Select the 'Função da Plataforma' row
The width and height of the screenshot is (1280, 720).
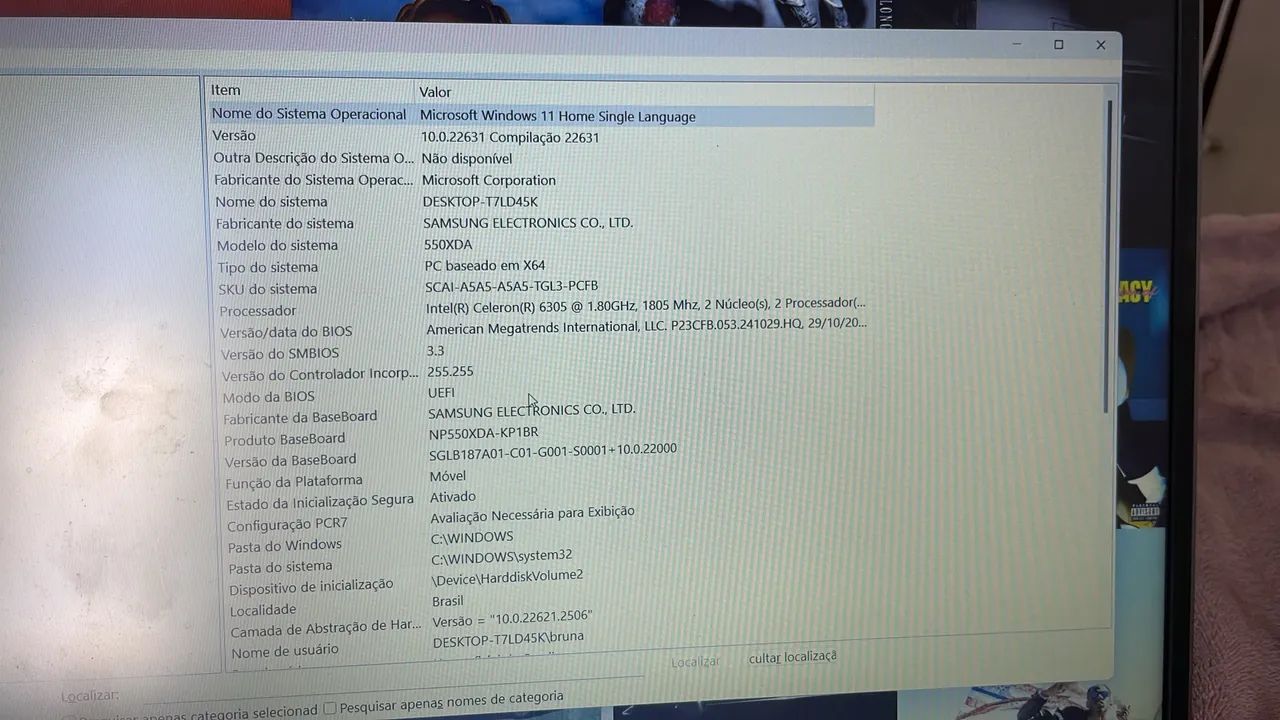pyautogui.click(x=294, y=482)
